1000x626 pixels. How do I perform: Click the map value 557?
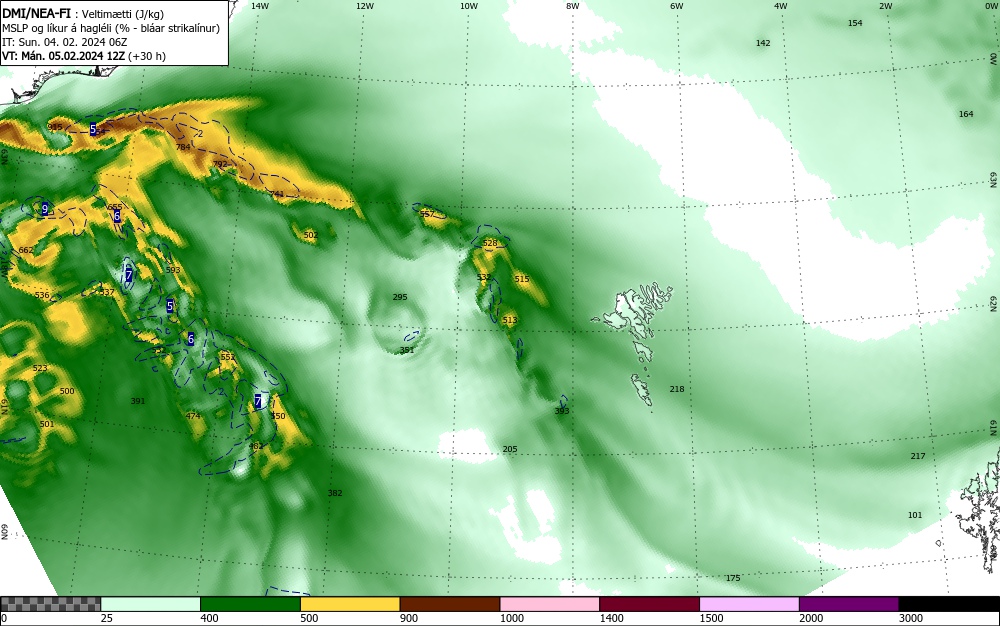coord(427,214)
